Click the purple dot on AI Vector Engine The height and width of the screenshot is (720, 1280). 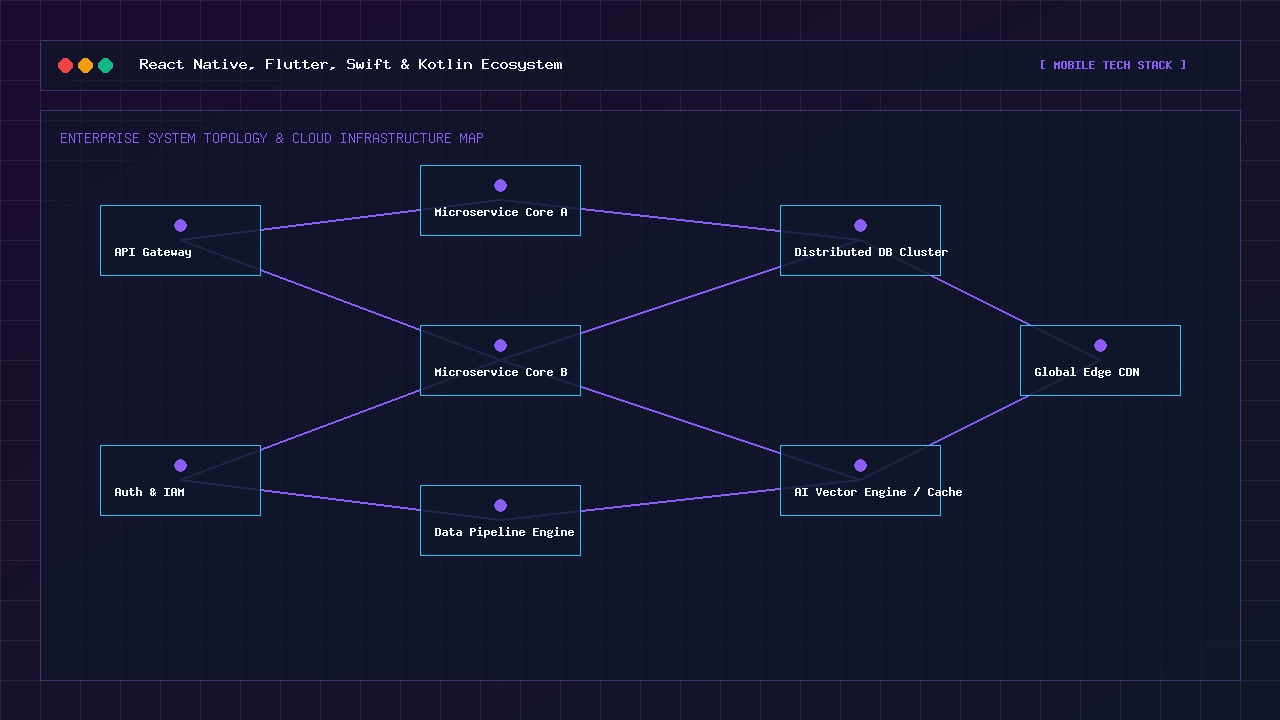[x=860, y=465]
